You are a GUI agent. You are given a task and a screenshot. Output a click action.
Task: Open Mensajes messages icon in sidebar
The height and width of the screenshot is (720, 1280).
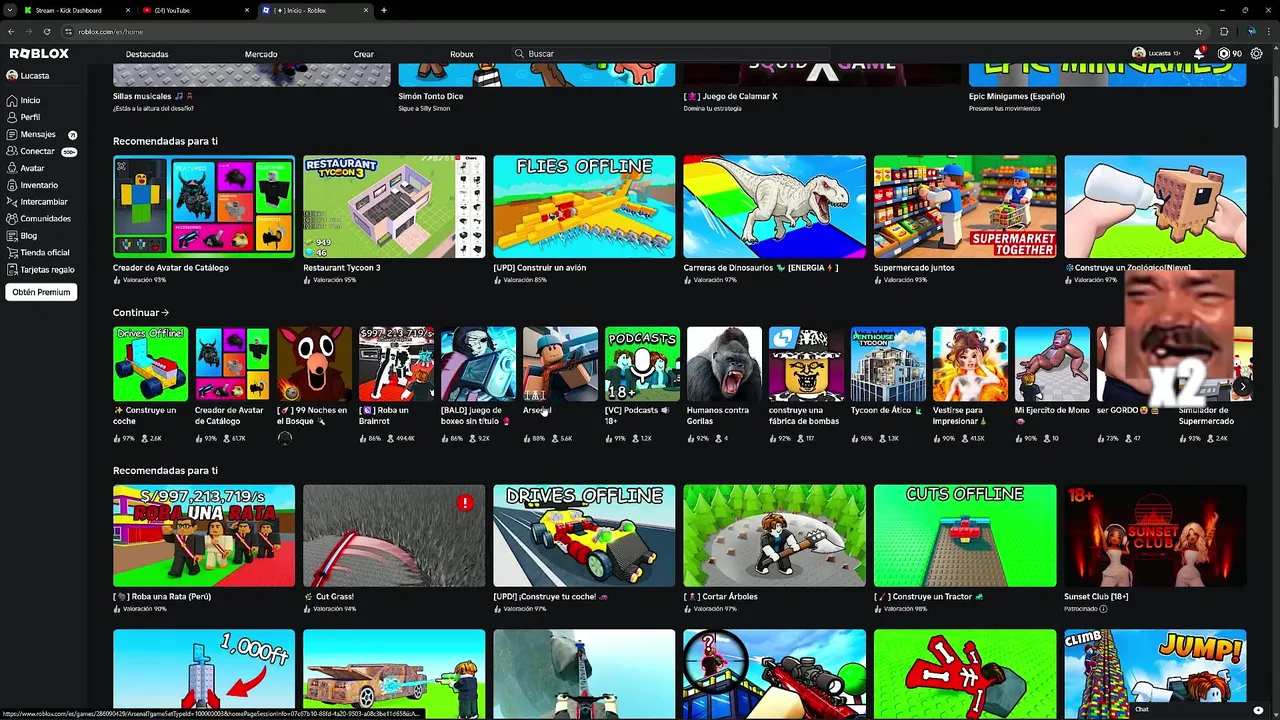coord(12,134)
